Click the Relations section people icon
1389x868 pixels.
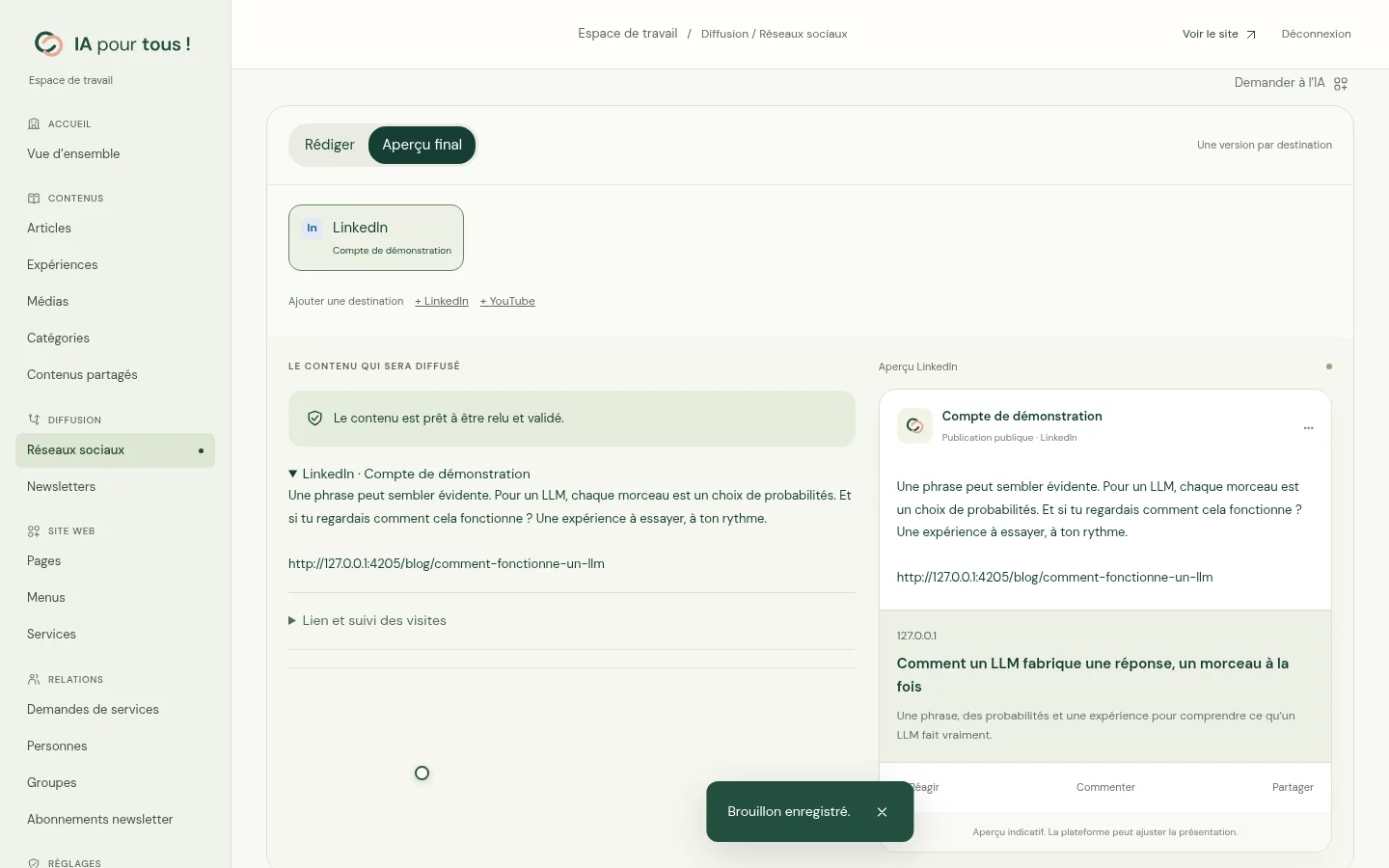coord(34,679)
